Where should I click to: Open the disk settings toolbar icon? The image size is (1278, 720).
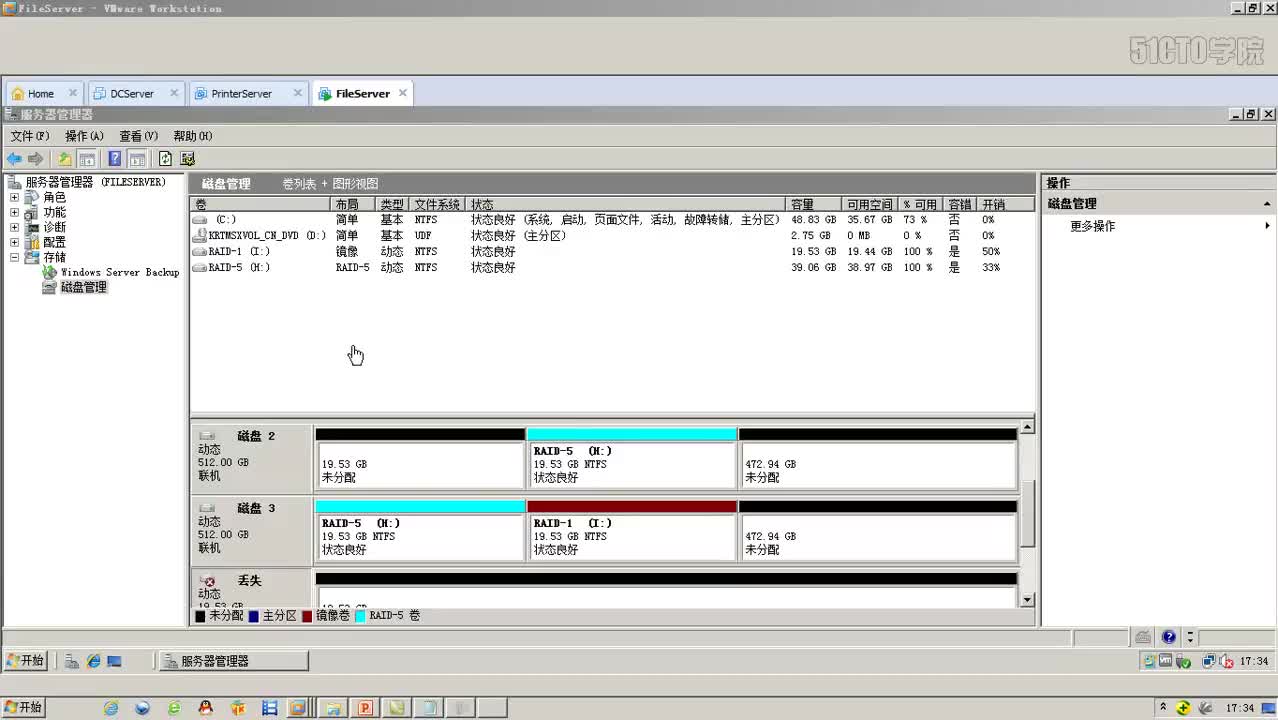[x=188, y=159]
